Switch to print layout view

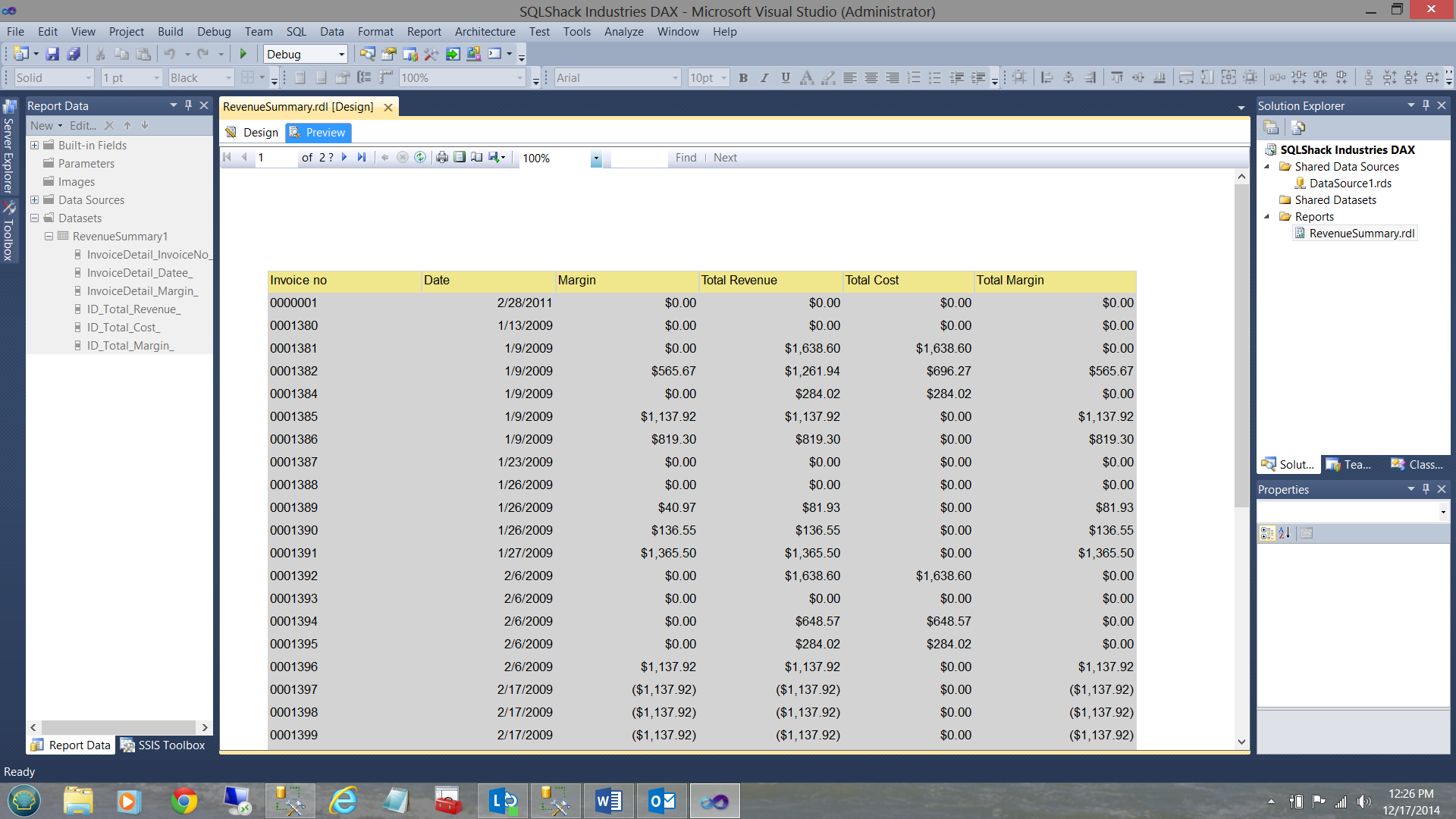pos(460,157)
